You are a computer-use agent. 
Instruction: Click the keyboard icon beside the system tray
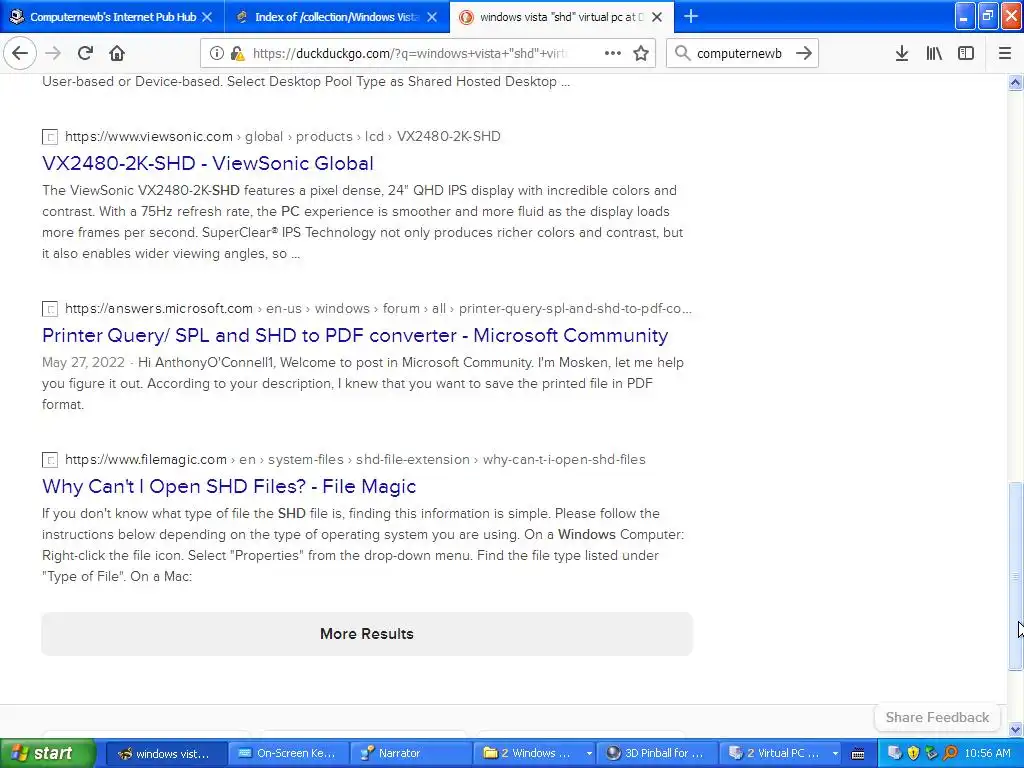(859, 754)
